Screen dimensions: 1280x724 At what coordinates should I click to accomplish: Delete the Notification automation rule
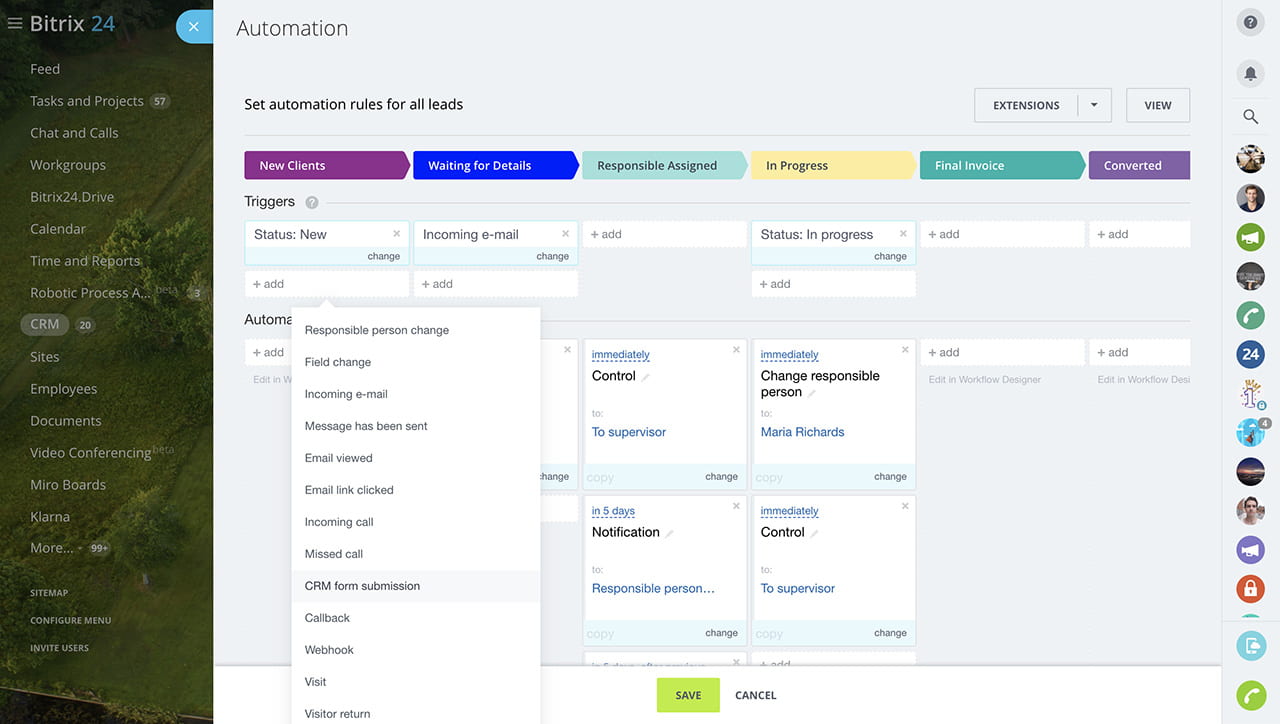pos(736,506)
